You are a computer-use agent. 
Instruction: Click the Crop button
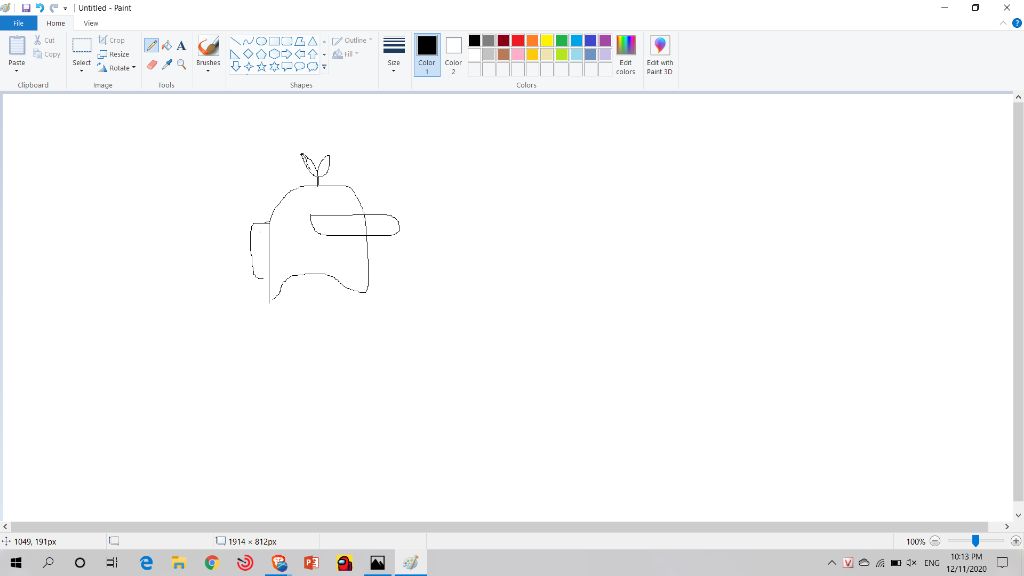coord(111,40)
